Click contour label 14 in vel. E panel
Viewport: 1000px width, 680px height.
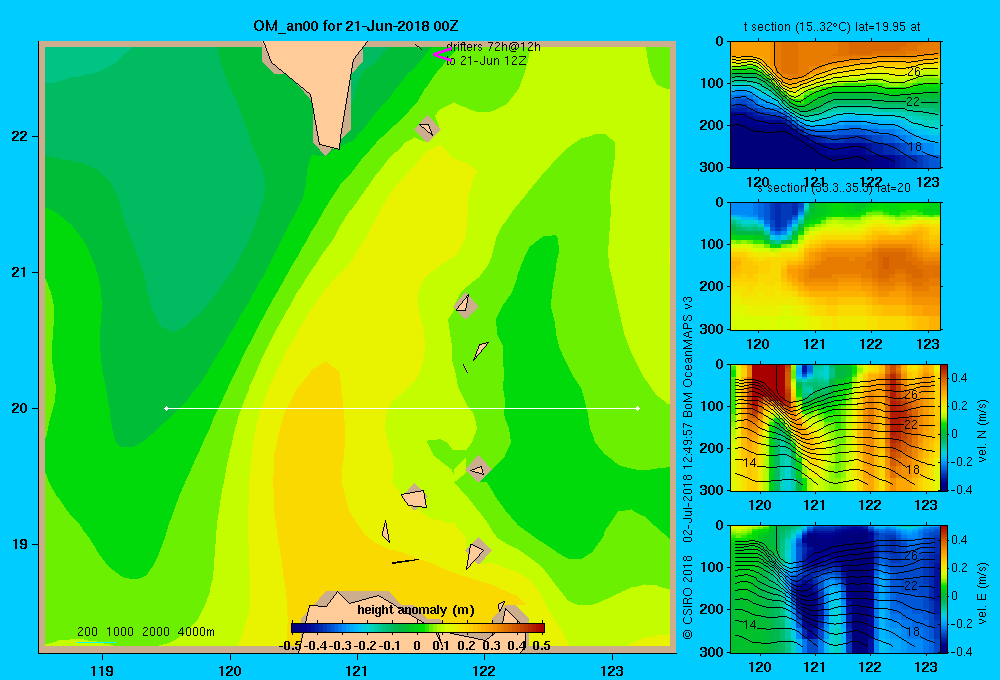[x=751, y=625]
